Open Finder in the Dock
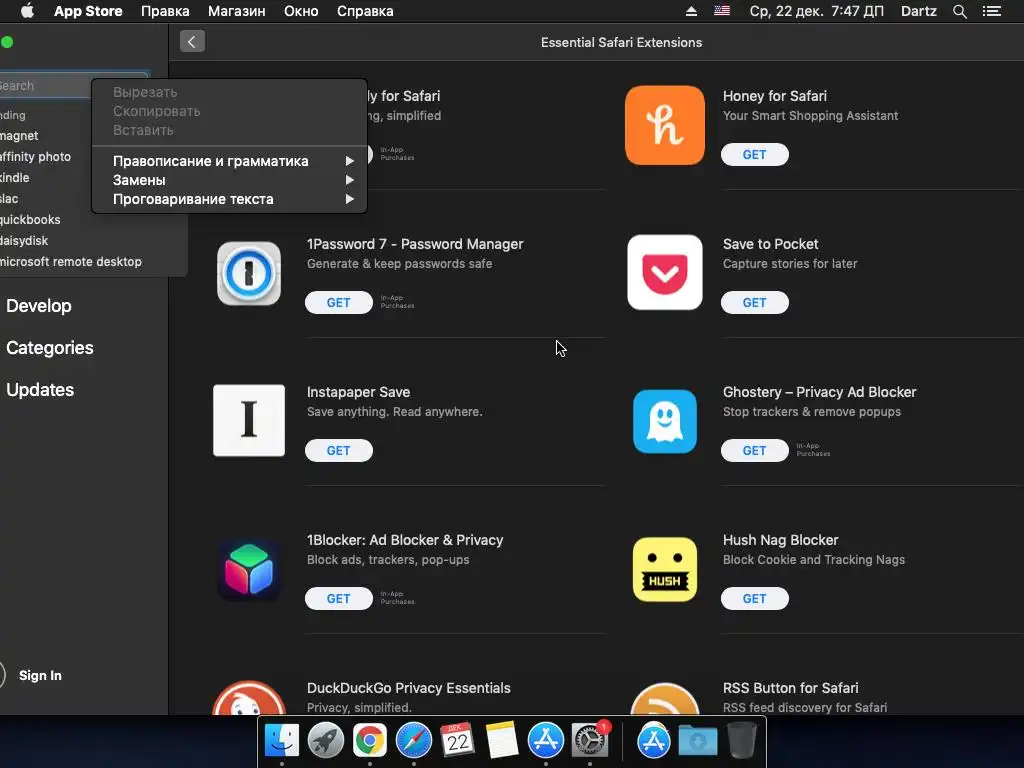 (x=281, y=741)
